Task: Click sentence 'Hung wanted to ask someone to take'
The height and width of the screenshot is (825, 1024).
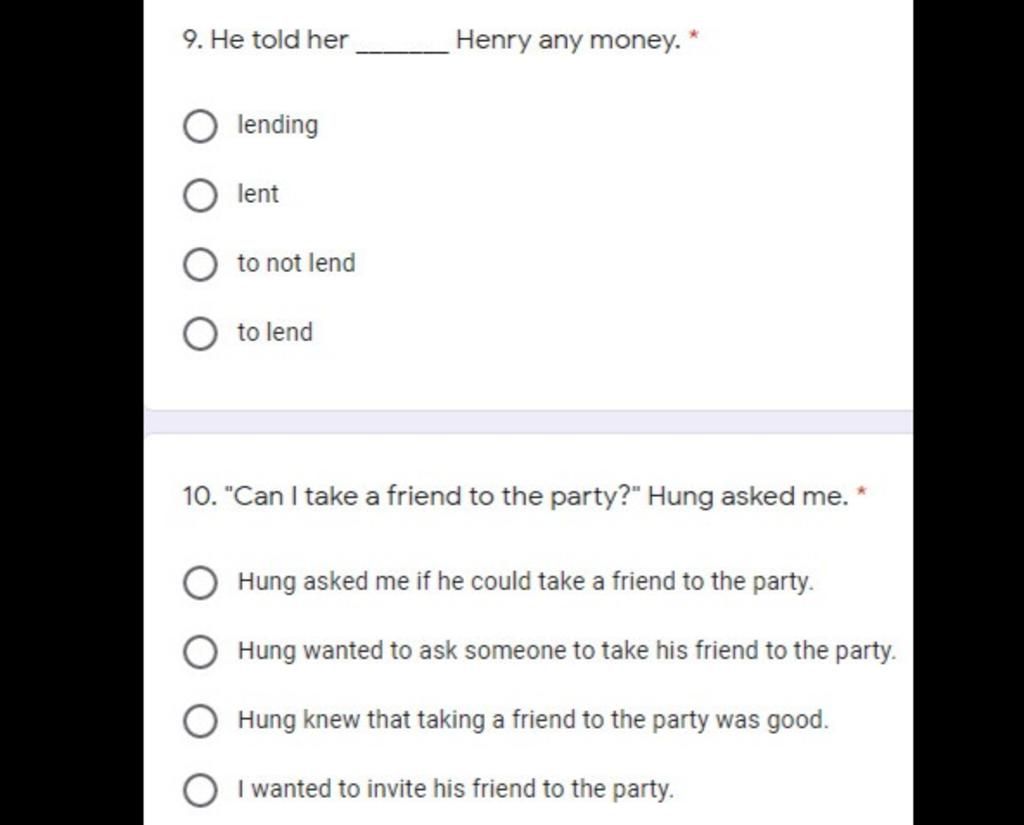Action: [567, 651]
